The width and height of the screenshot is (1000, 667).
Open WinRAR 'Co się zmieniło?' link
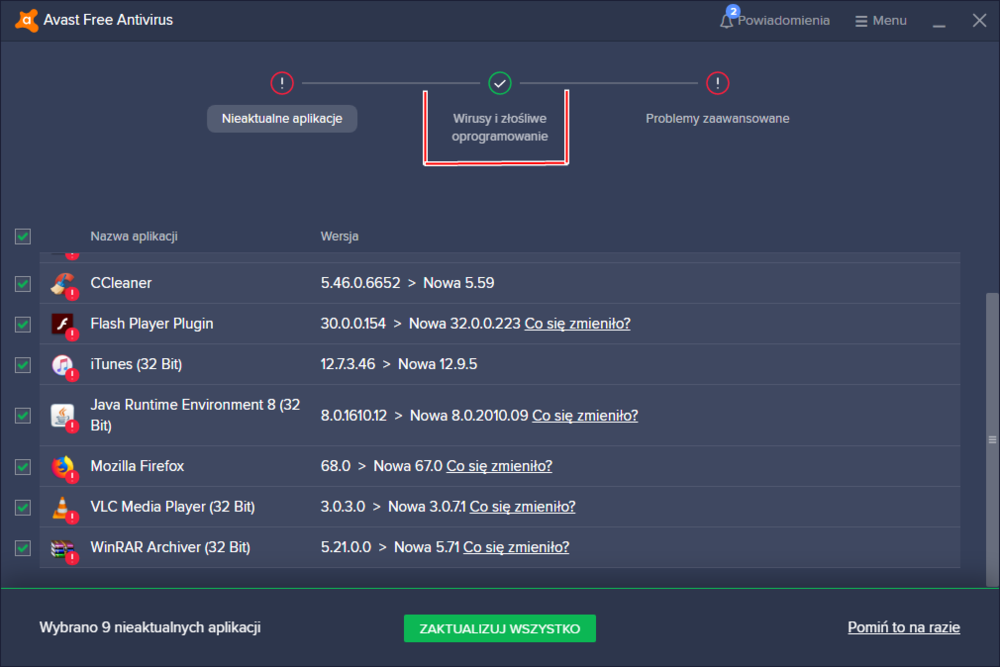(x=516, y=547)
